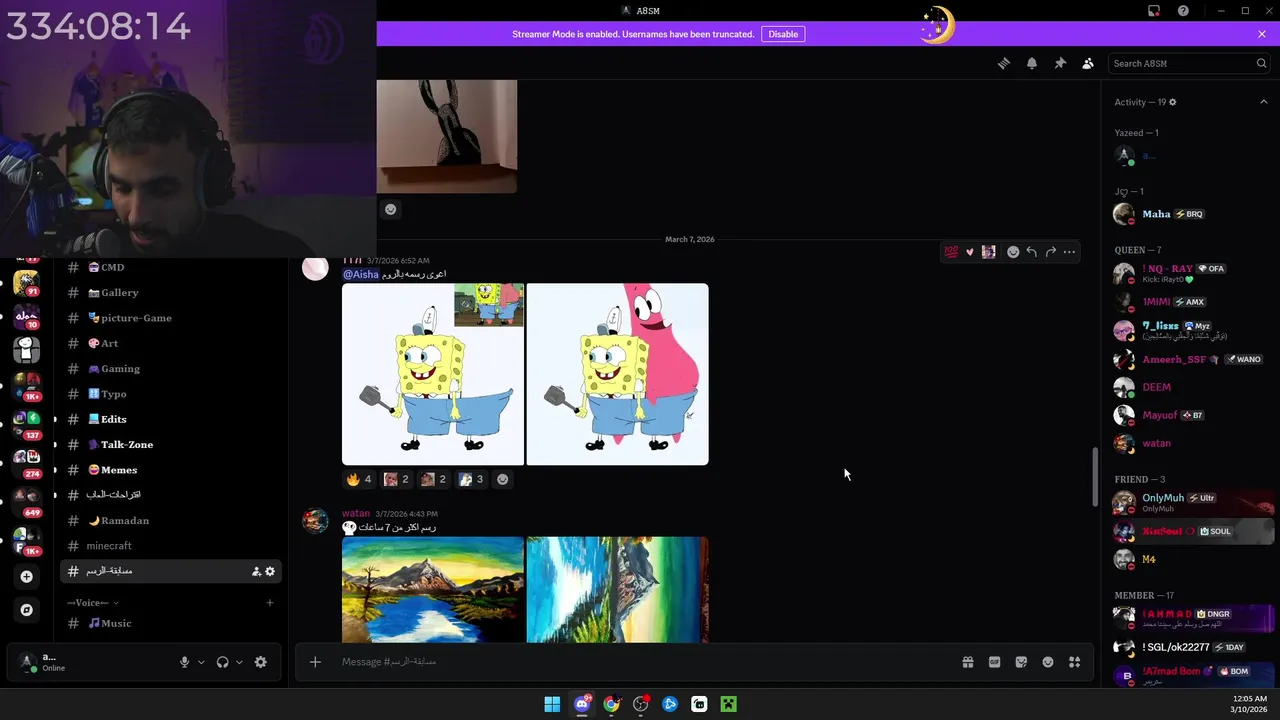Mute the microphone

click(x=184, y=662)
